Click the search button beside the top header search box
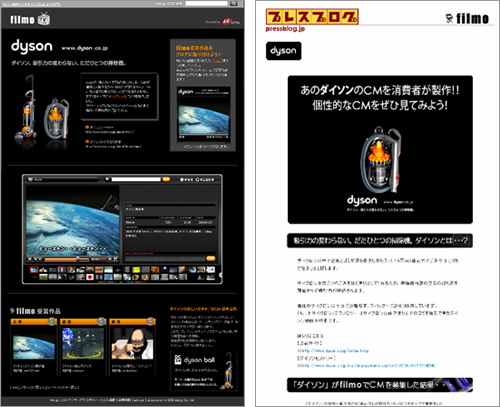Image resolution: width=500 pixels, height=407 pixels. [x=233, y=3]
